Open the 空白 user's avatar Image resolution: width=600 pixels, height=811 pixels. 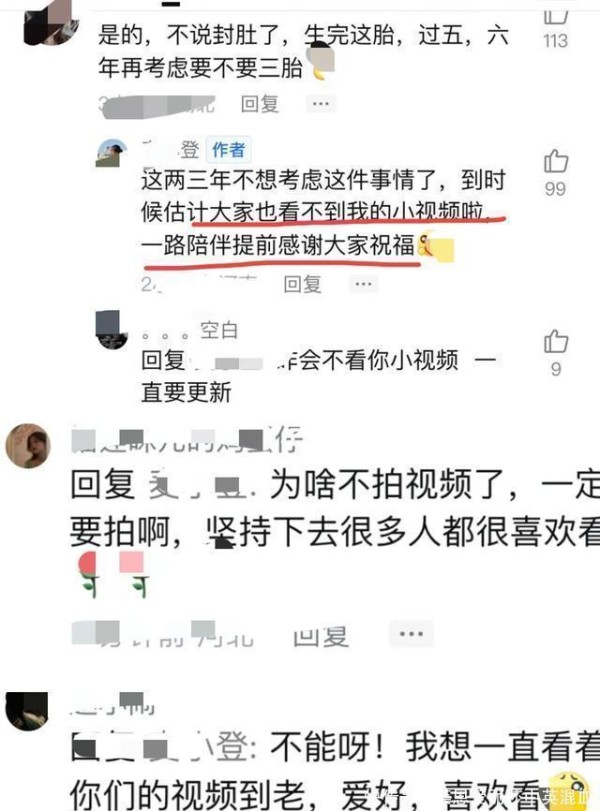[112, 330]
